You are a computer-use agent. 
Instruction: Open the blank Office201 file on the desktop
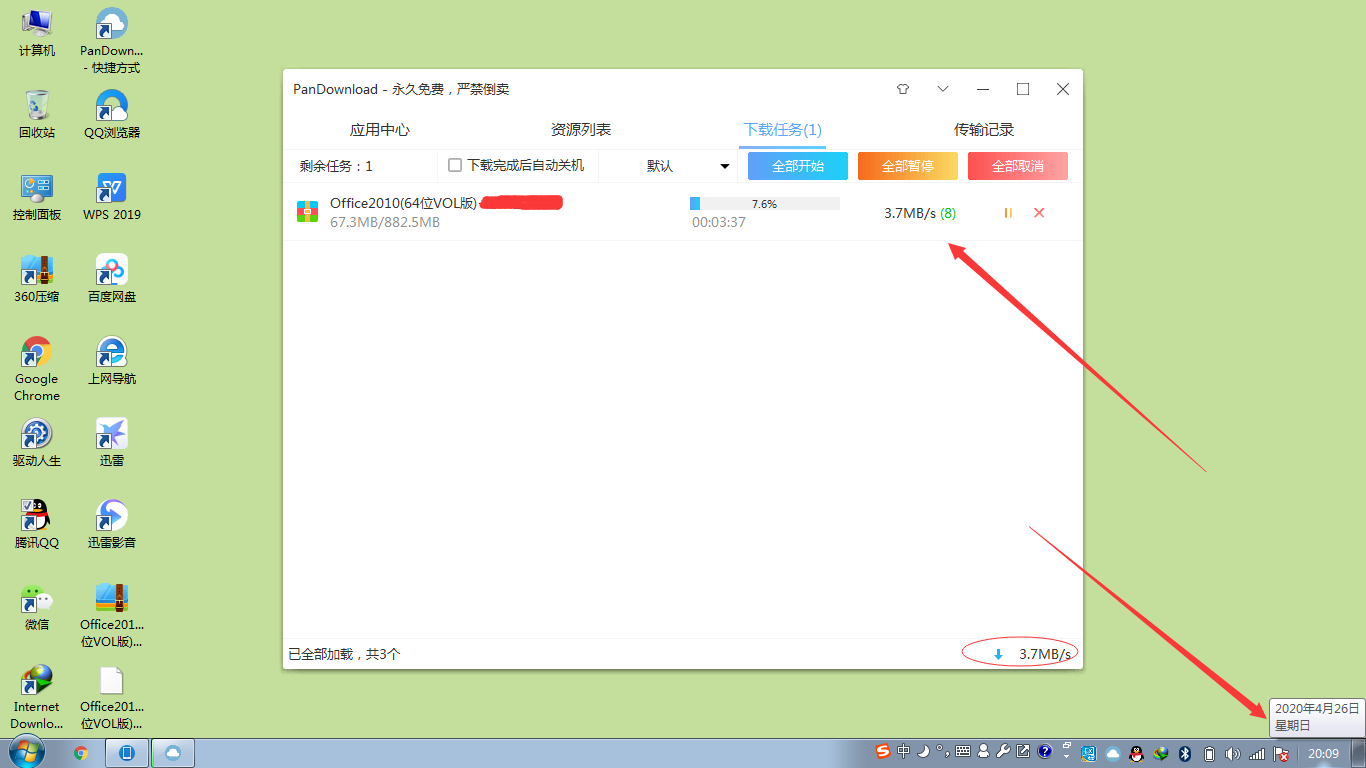pos(111,697)
